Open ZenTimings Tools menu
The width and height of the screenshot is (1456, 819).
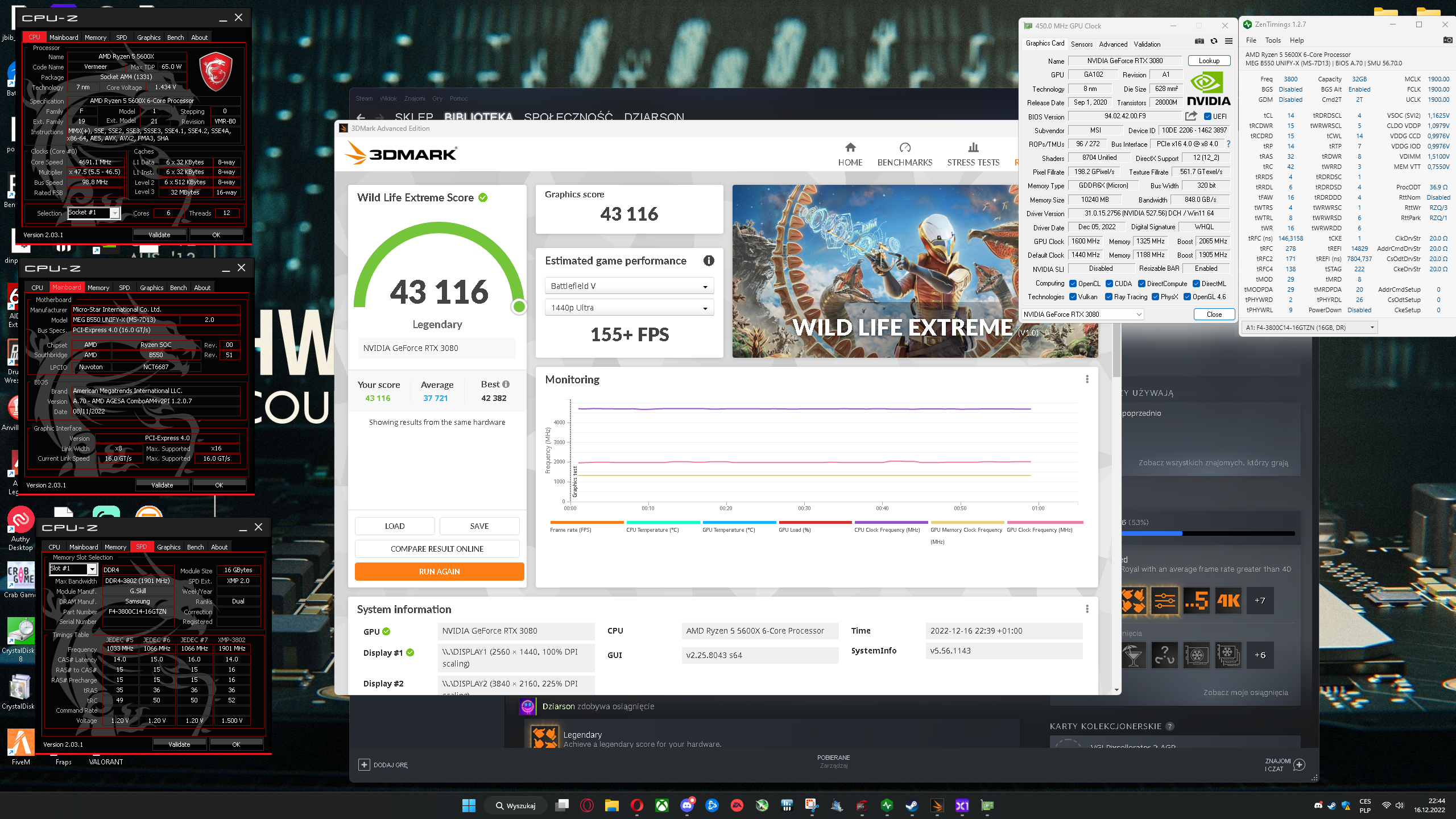[1273, 40]
